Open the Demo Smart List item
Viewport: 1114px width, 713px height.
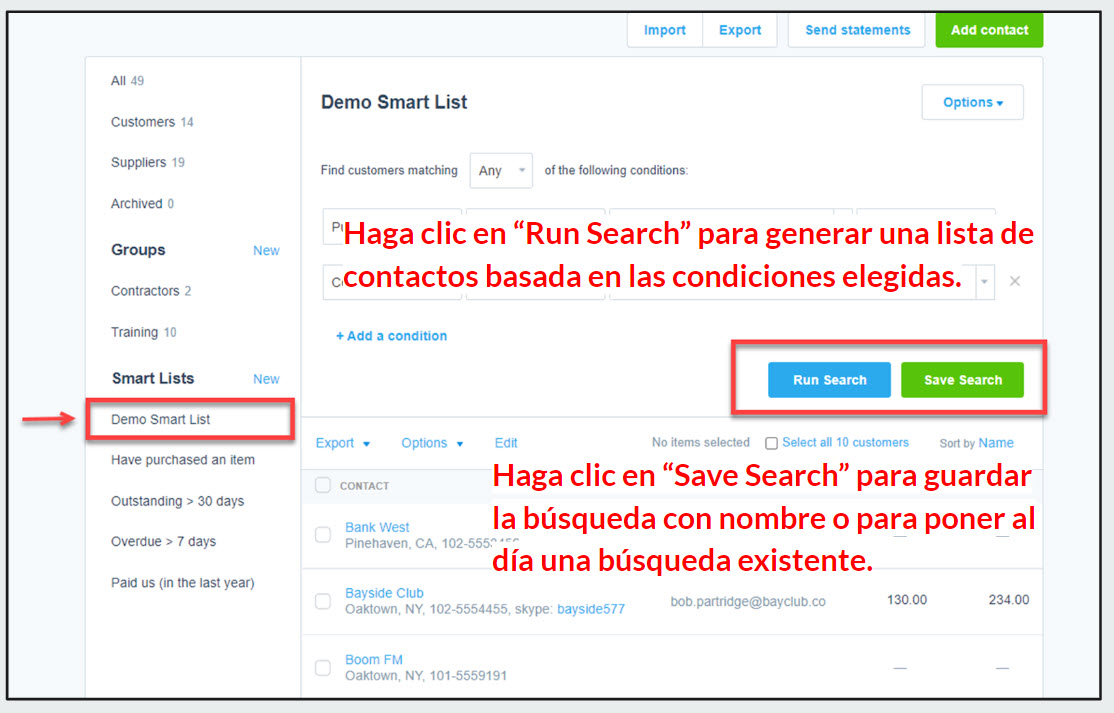coord(161,420)
